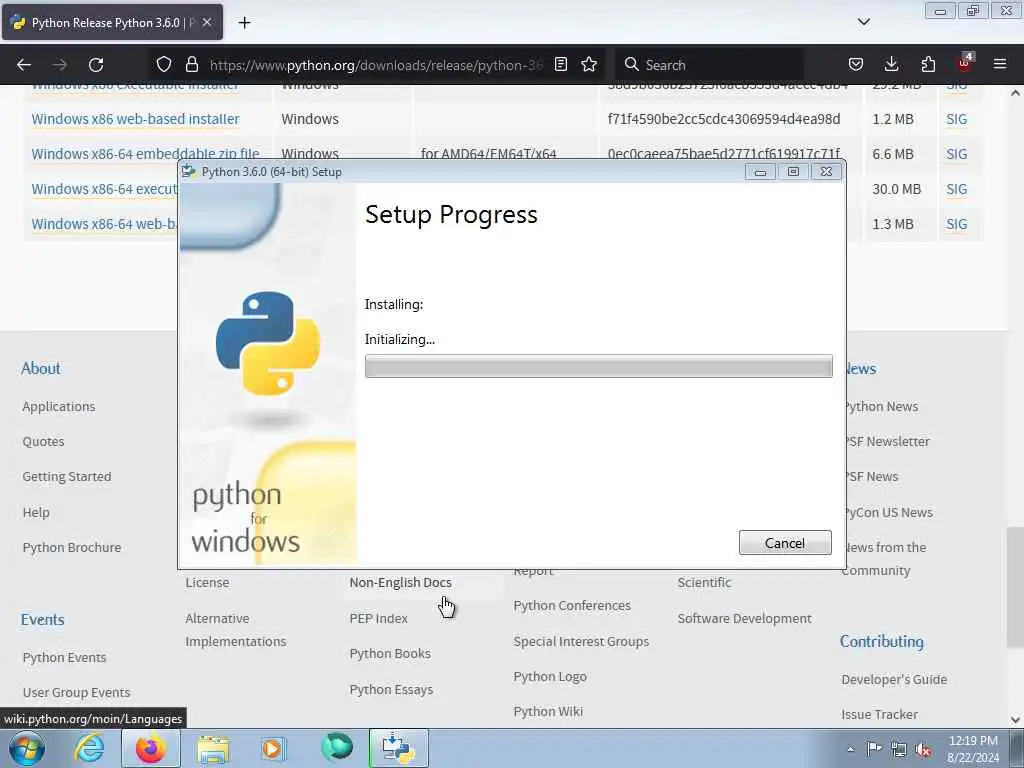Open SIG link for 1.3 MB row
The image size is (1024, 768).
coord(956,224)
